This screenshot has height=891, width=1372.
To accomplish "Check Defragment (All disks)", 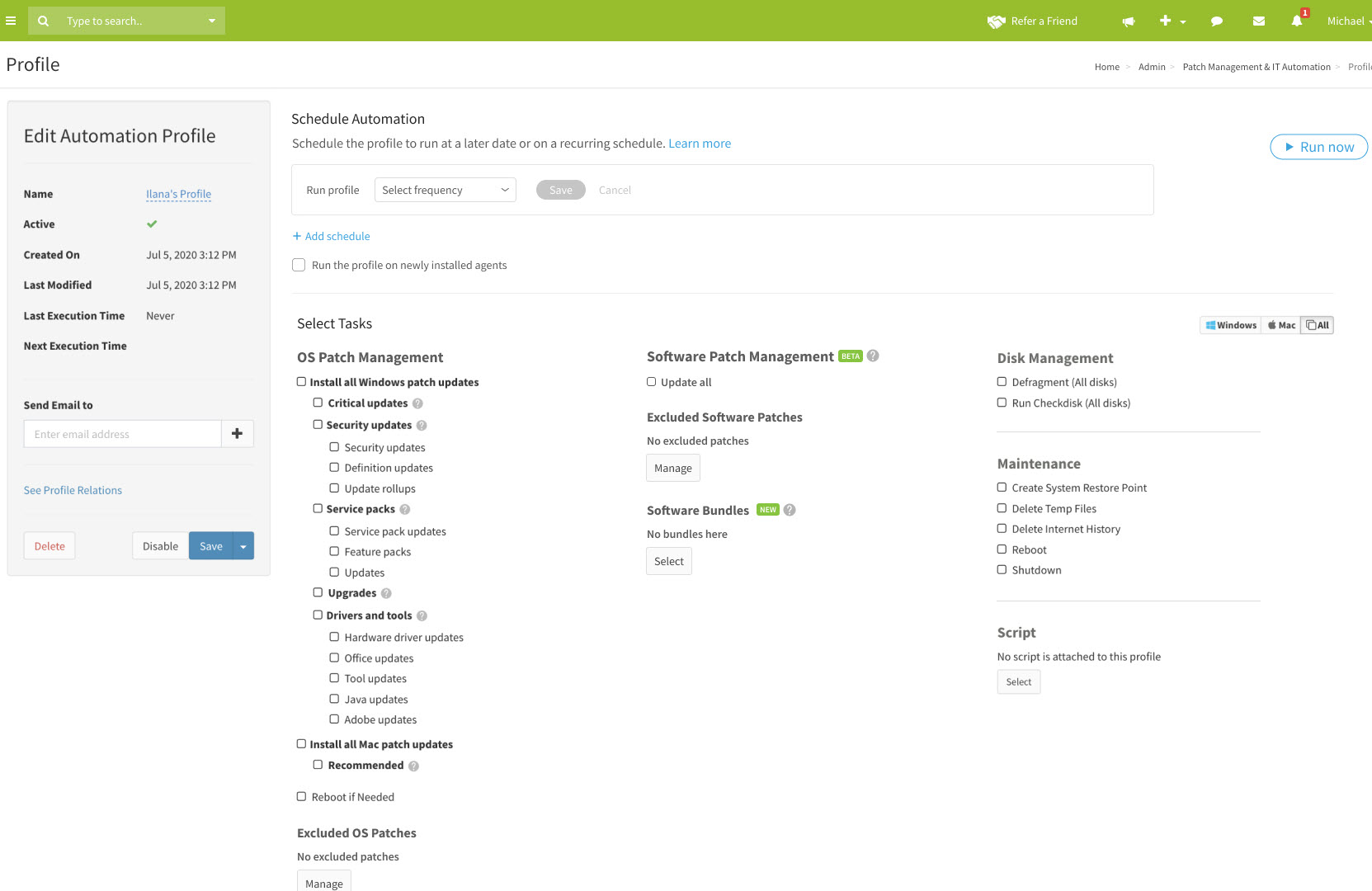I will point(1002,382).
